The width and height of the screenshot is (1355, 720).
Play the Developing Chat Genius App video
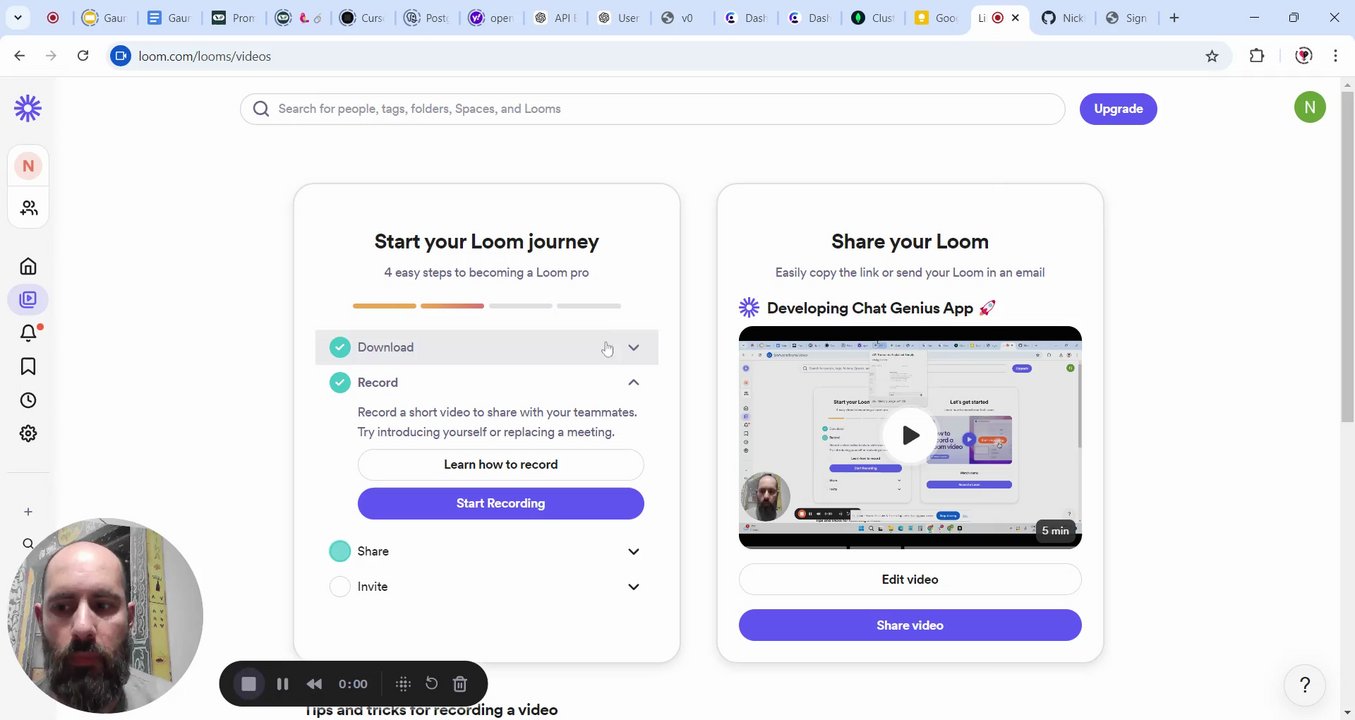(910, 435)
